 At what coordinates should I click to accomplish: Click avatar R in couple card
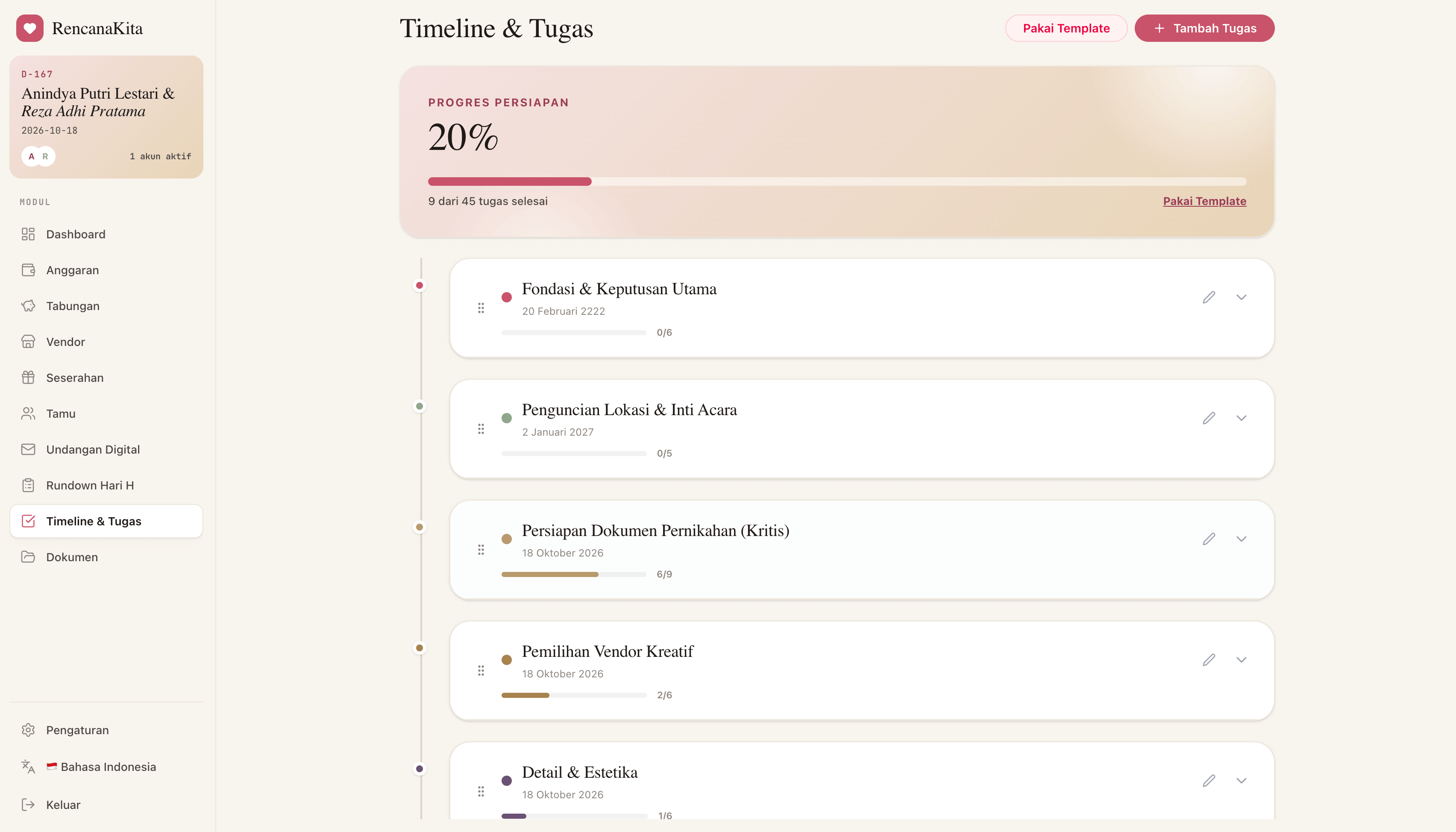pos(45,156)
